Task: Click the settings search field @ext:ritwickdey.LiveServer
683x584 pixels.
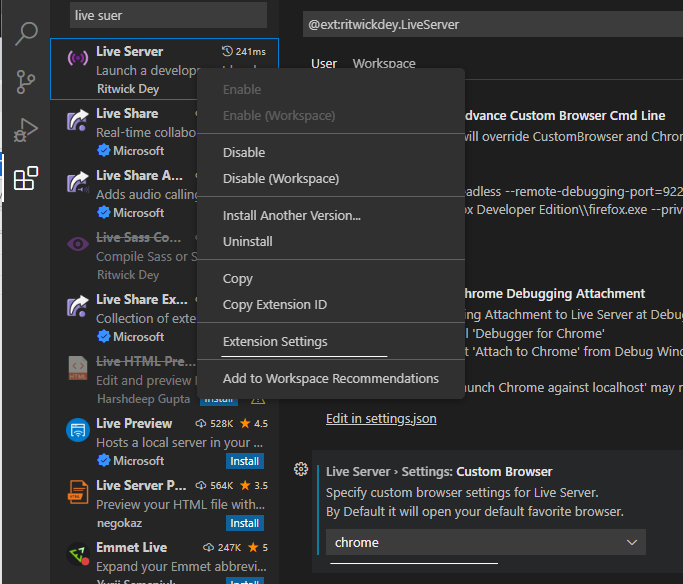Action: [493, 24]
